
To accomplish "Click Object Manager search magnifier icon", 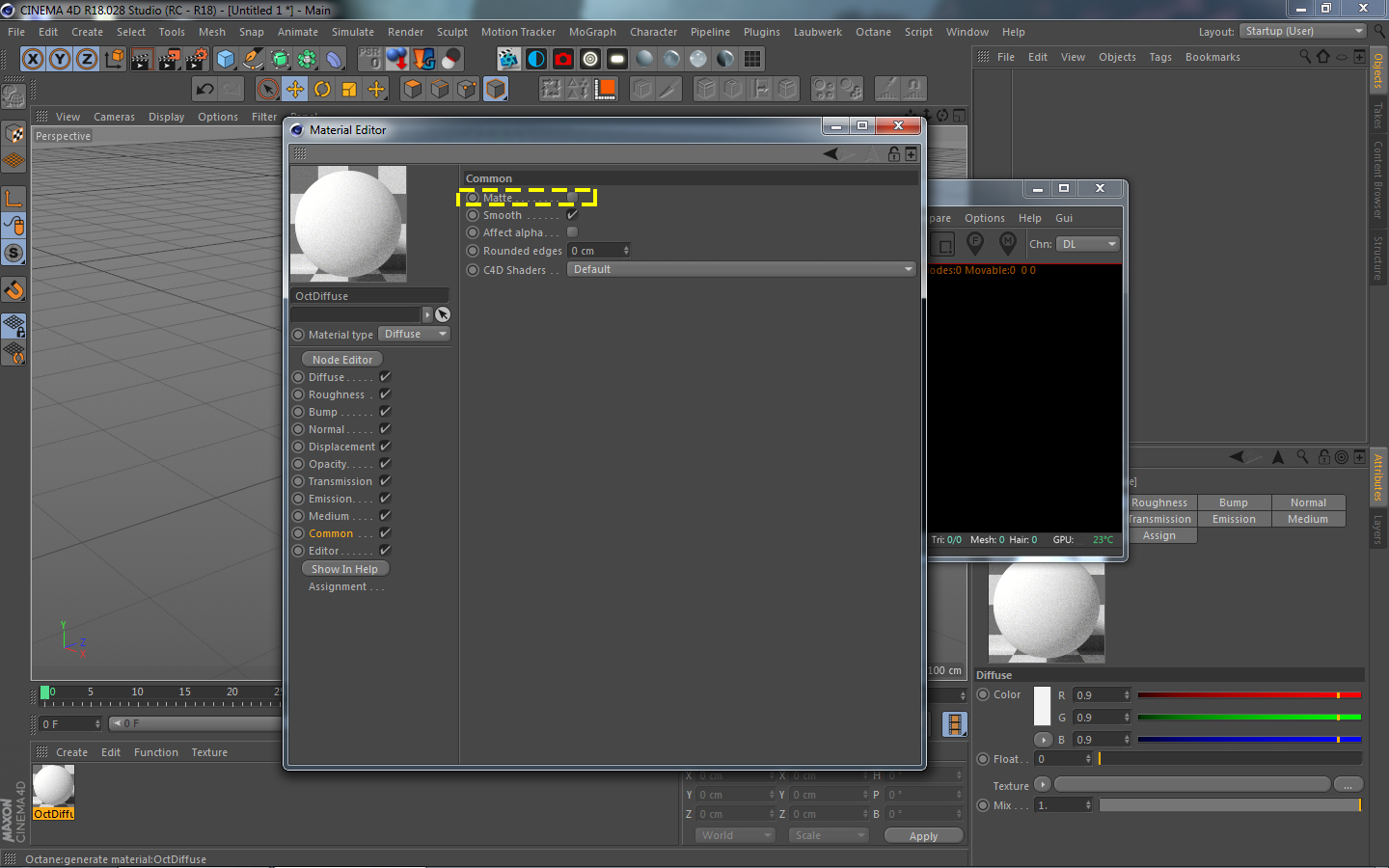I will tap(1305, 57).
